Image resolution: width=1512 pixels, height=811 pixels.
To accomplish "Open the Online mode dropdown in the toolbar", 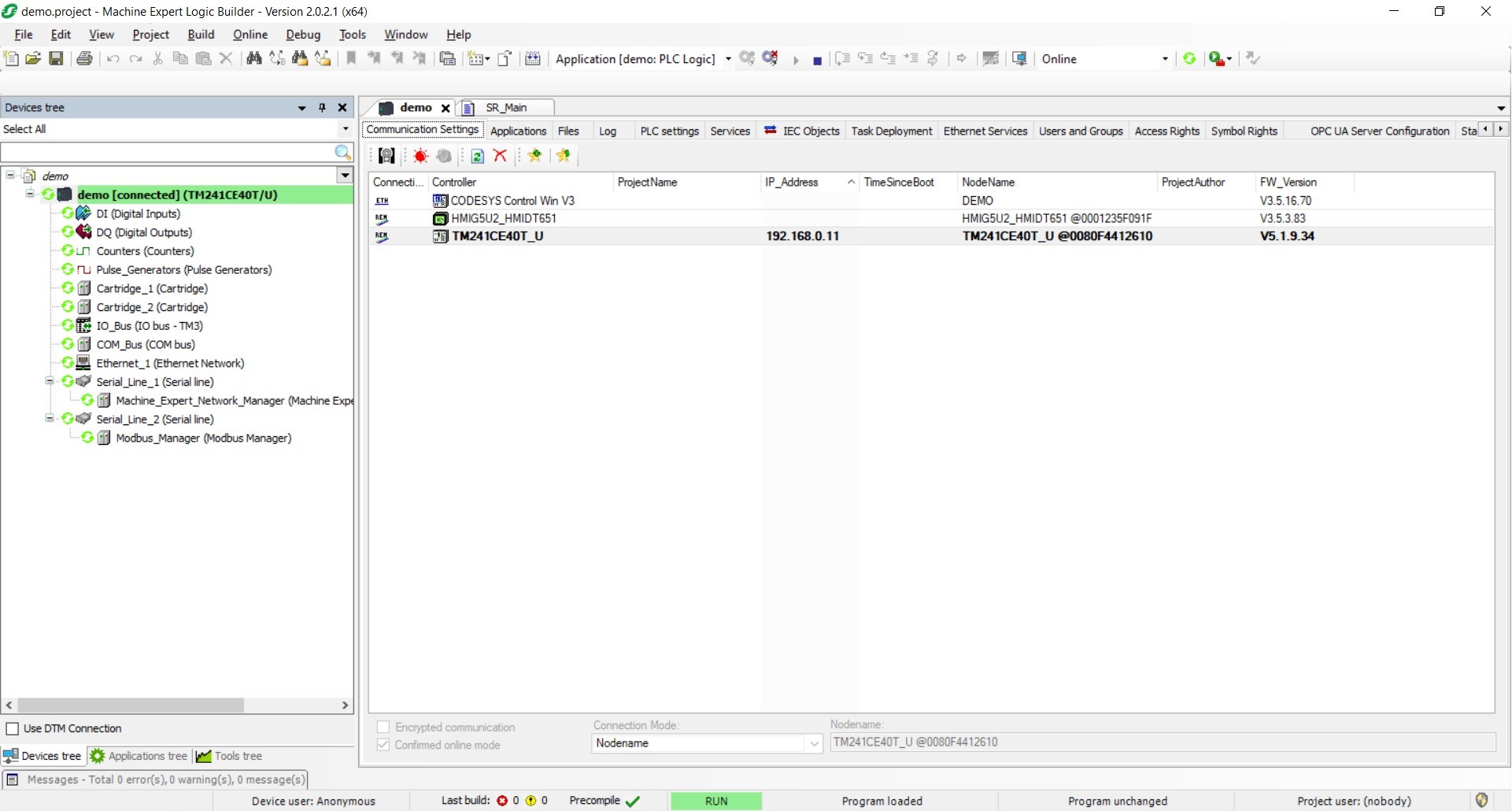I will click(x=1166, y=59).
